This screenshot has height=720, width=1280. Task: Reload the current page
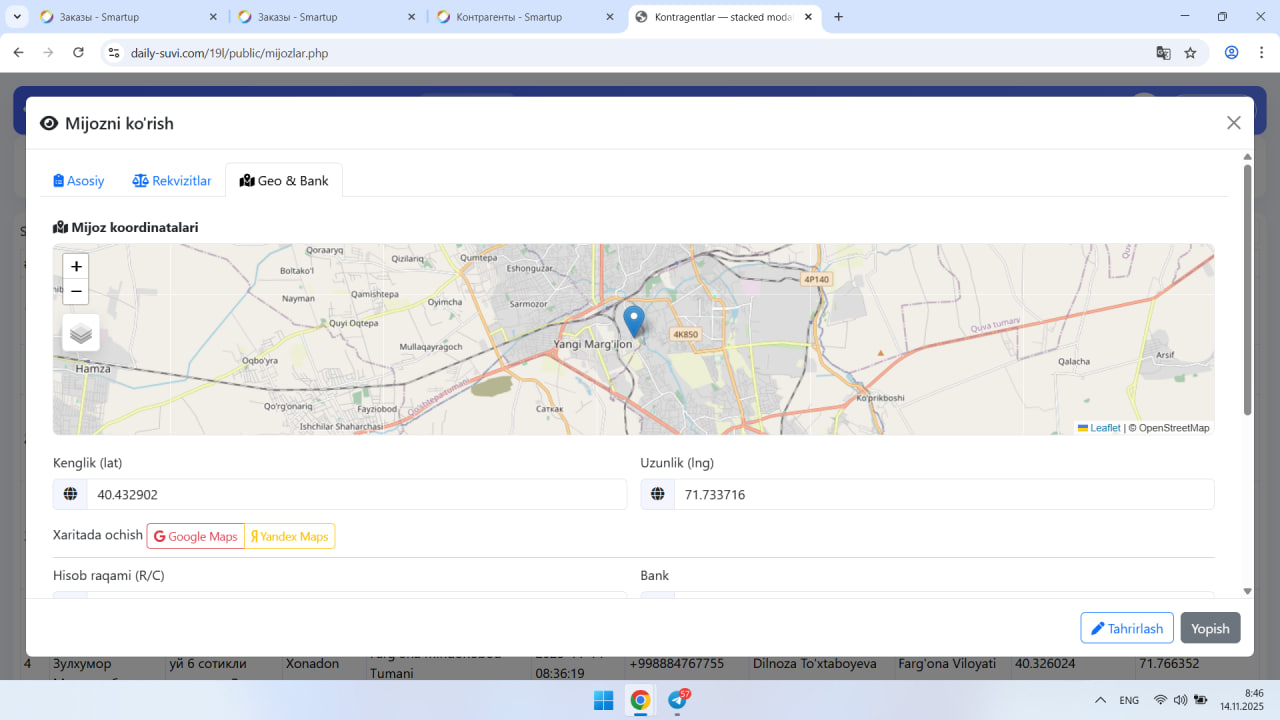79,53
